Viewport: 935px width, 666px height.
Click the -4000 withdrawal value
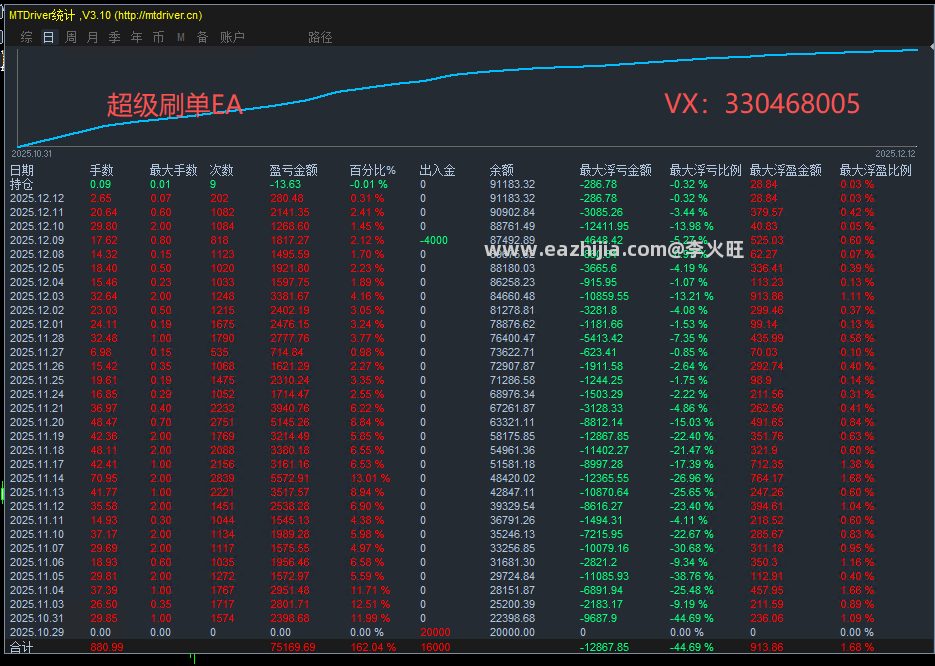pos(434,240)
